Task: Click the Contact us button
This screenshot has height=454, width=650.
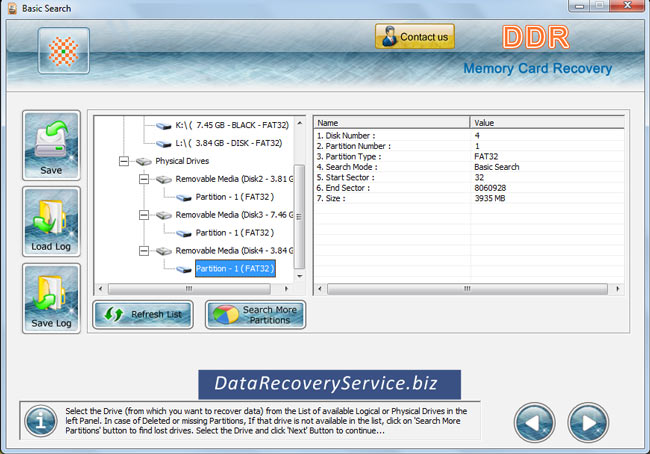Action: [x=415, y=36]
